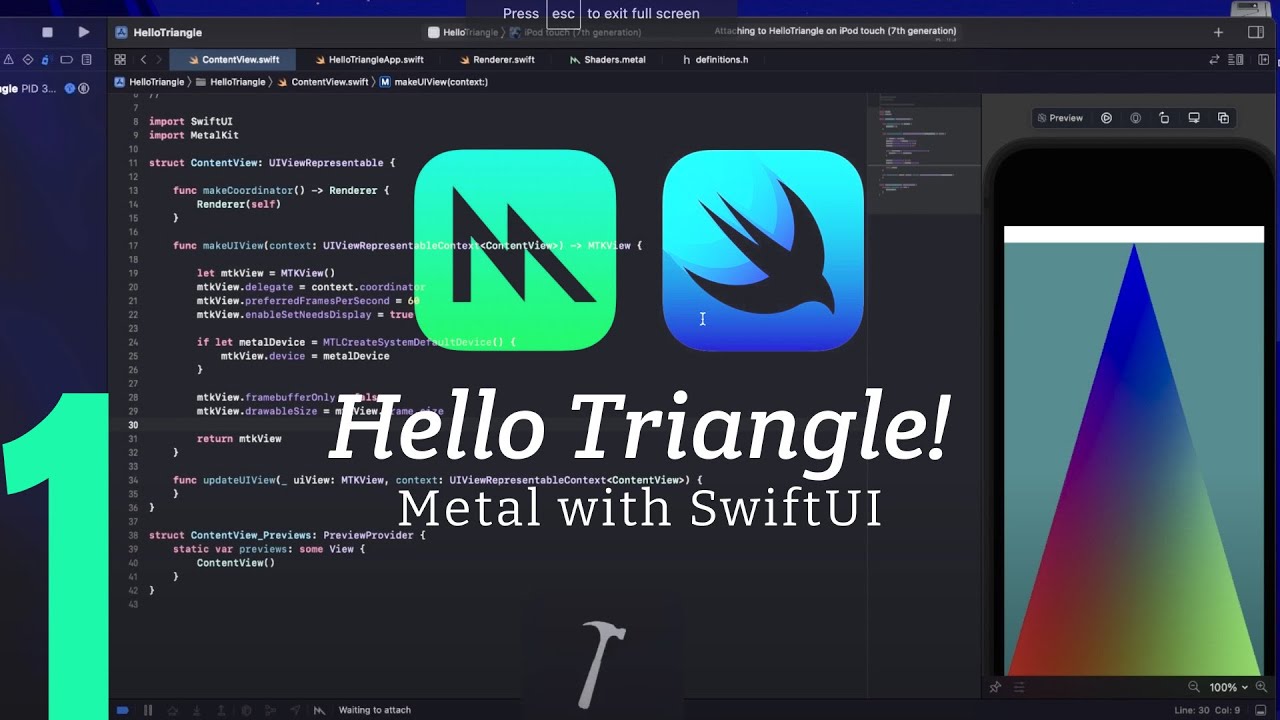Click the return mtkView line
Viewport: 1280px width, 720px height.
pyautogui.click(x=239, y=439)
